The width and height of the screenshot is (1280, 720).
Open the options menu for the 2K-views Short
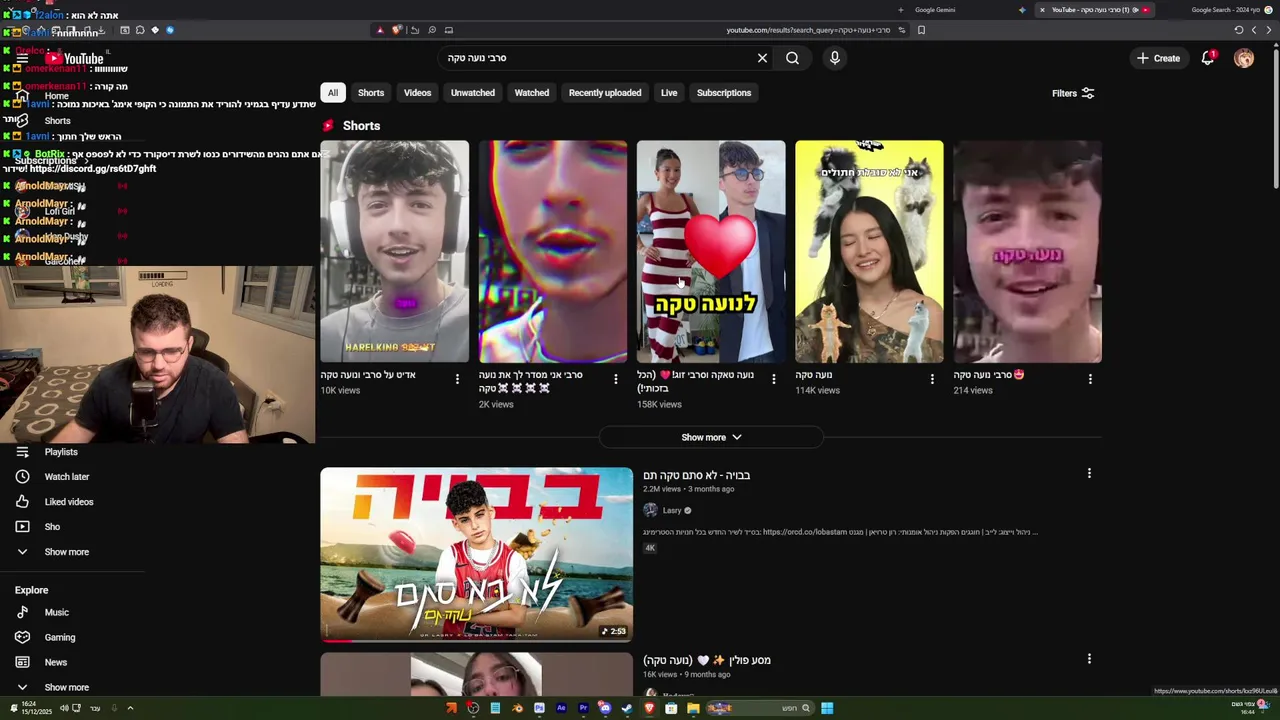[615, 379]
